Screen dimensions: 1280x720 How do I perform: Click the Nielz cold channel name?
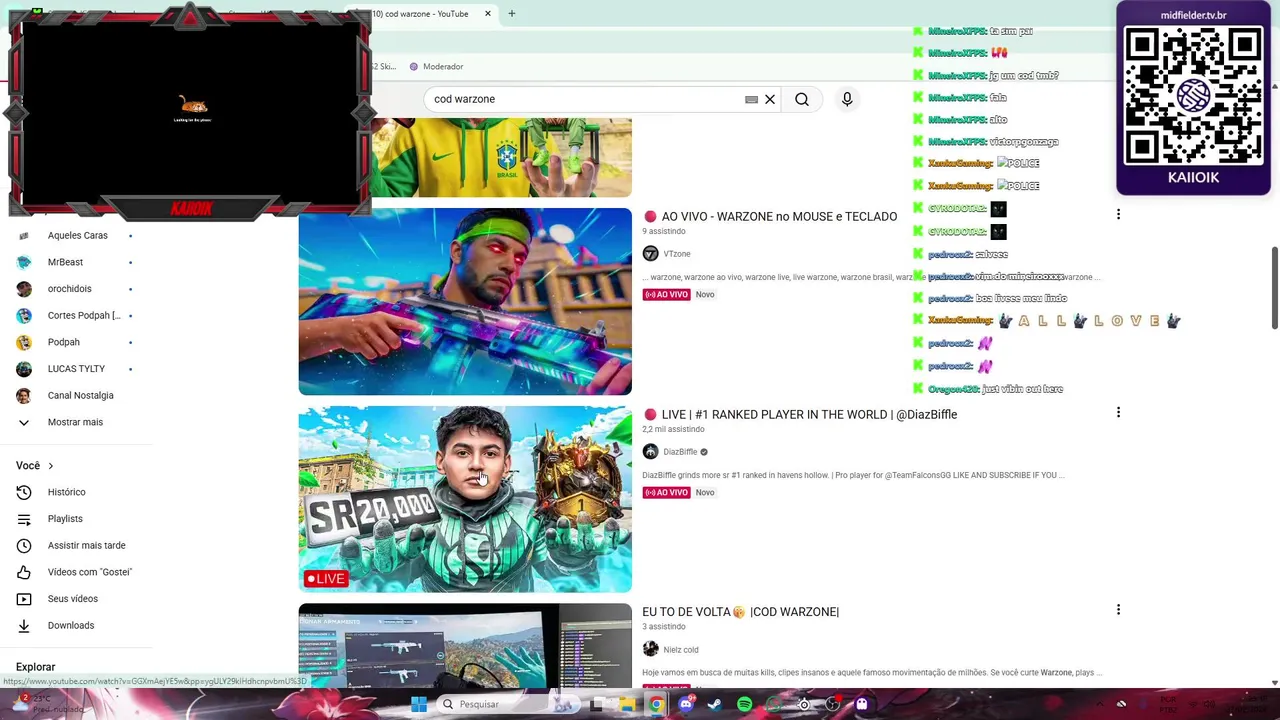[x=681, y=650]
